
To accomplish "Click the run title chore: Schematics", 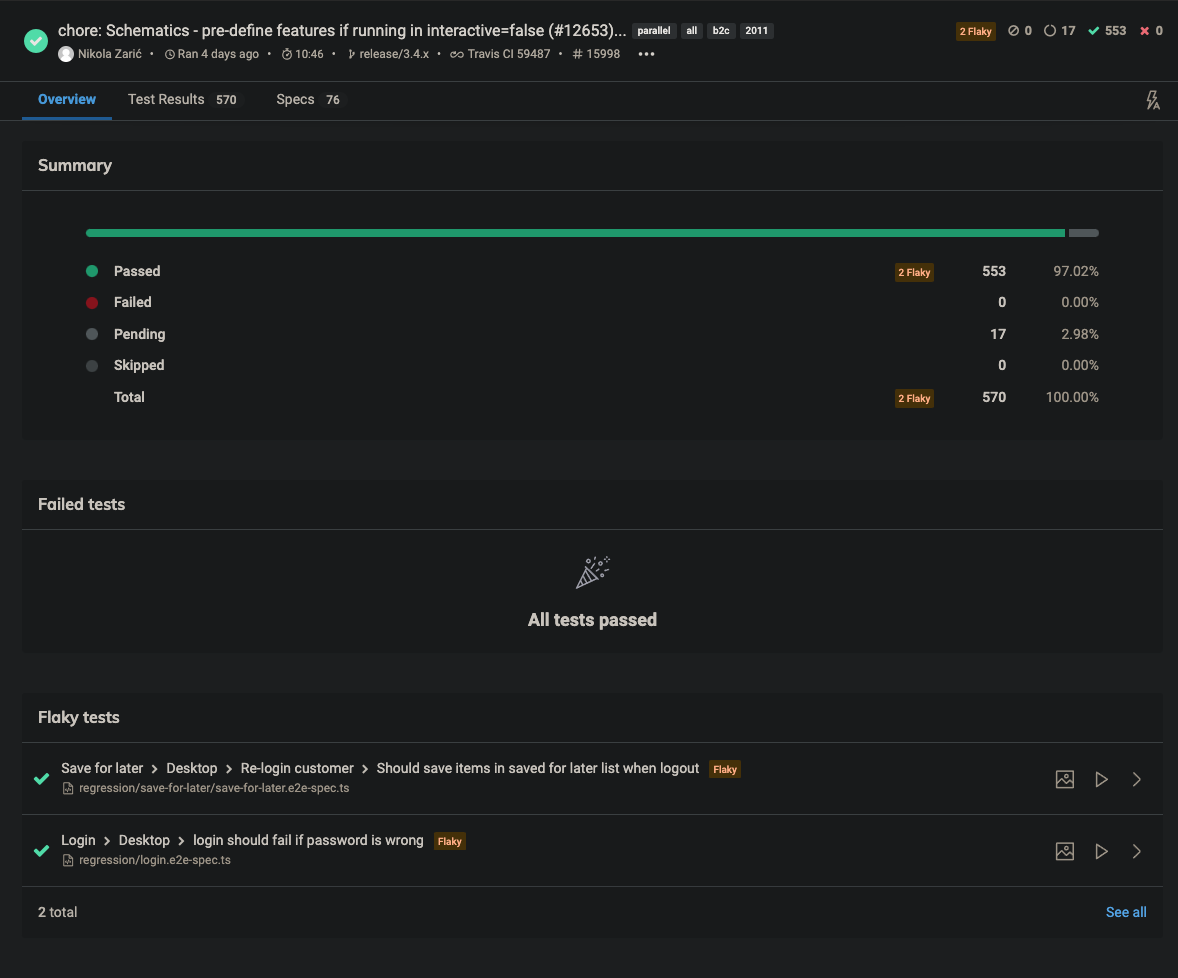I will point(342,31).
